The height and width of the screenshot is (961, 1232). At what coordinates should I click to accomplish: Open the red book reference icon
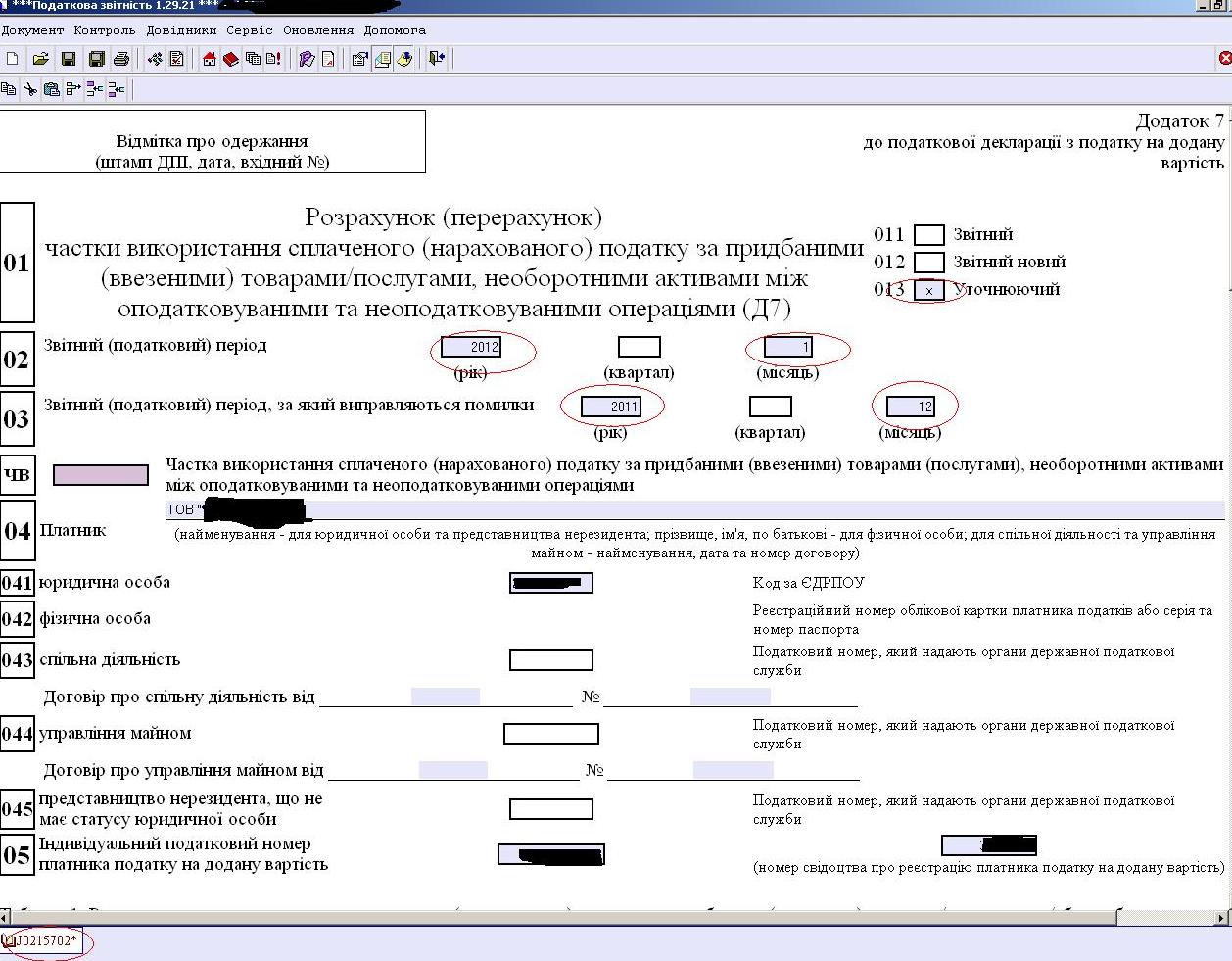tap(231, 59)
